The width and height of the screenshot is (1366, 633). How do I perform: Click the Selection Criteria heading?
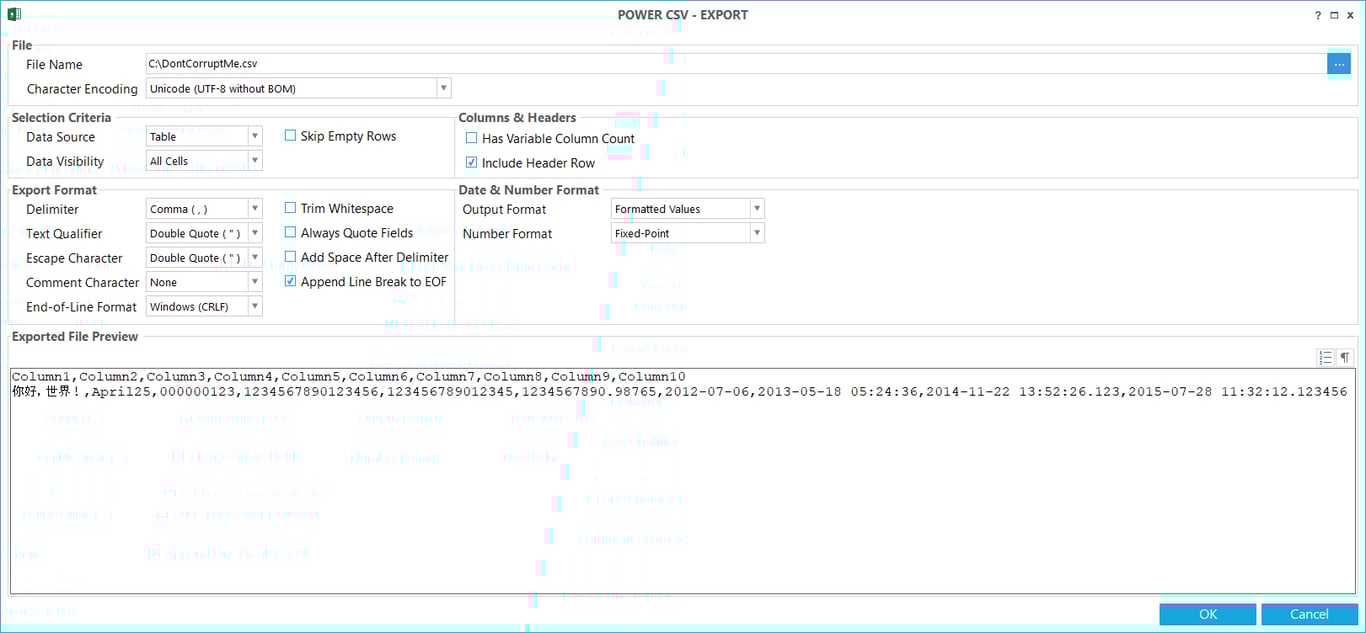tap(62, 118)
